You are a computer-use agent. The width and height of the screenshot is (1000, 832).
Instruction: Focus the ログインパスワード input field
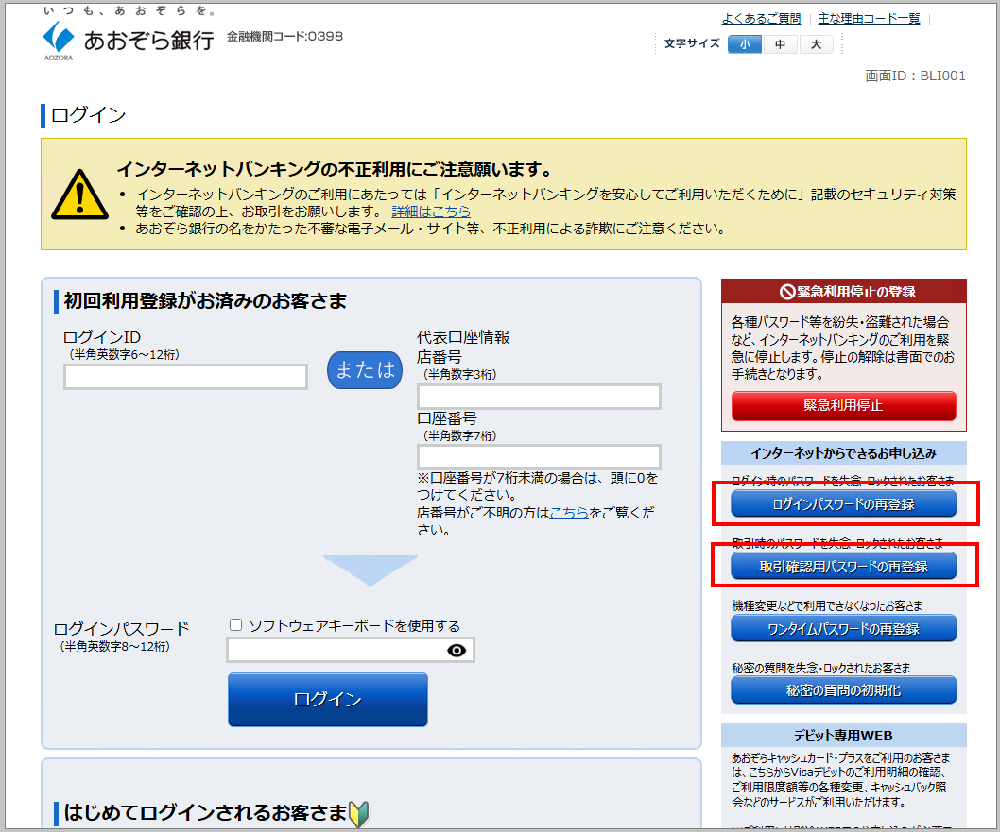(x=351, y=650)
